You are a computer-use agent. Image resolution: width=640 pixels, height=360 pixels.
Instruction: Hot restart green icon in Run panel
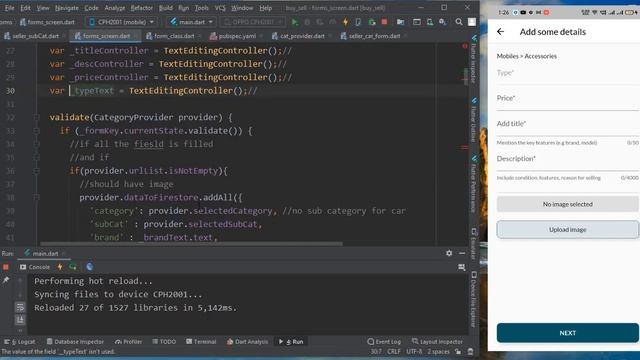[x=73, y=267]
